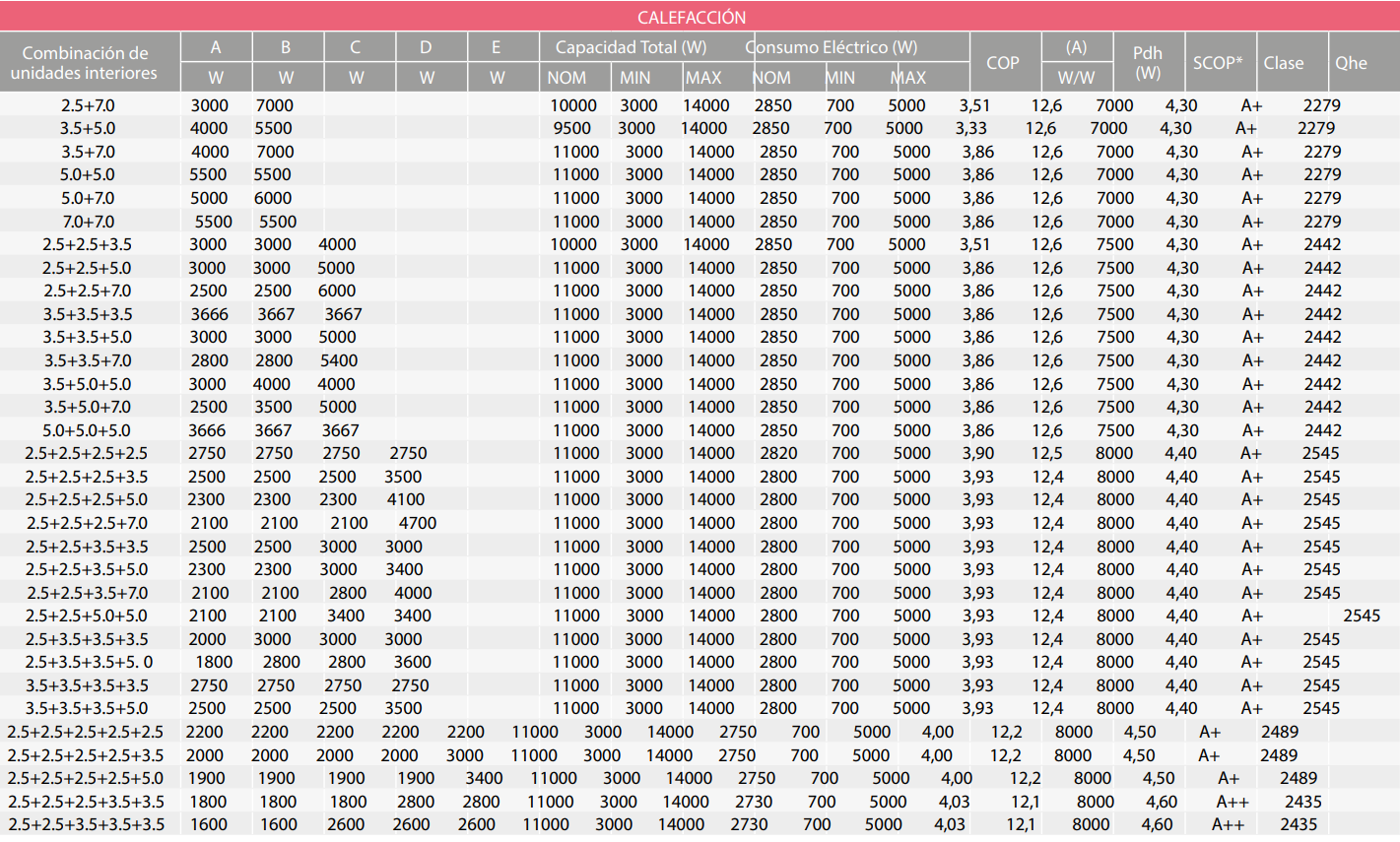Select the E unit column header

(496, 47)
